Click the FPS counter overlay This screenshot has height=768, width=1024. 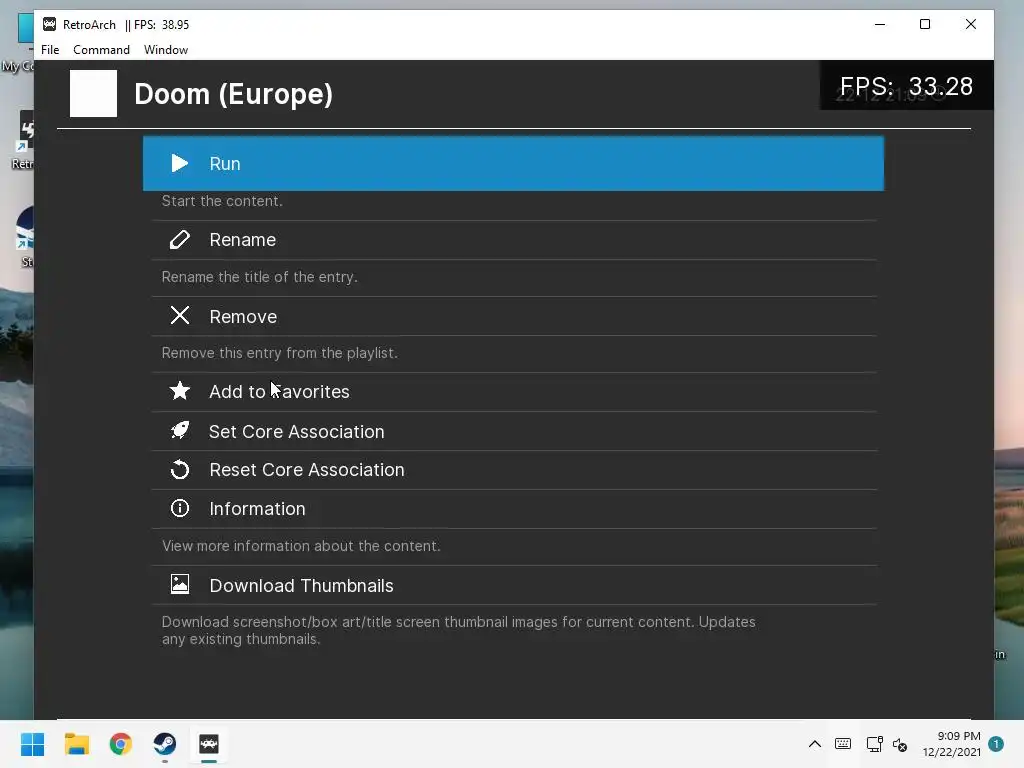point(906,86)
